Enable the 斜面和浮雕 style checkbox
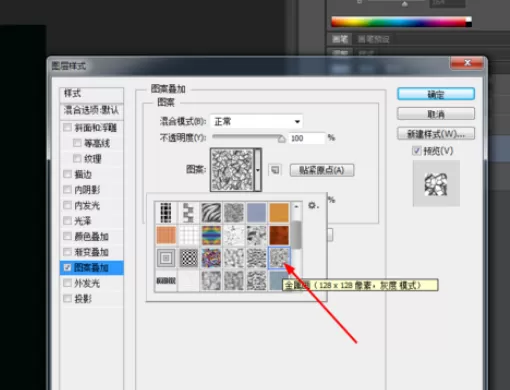Image resolution: width=510 pixels, height=390 pixels. (x=67, y=127)
